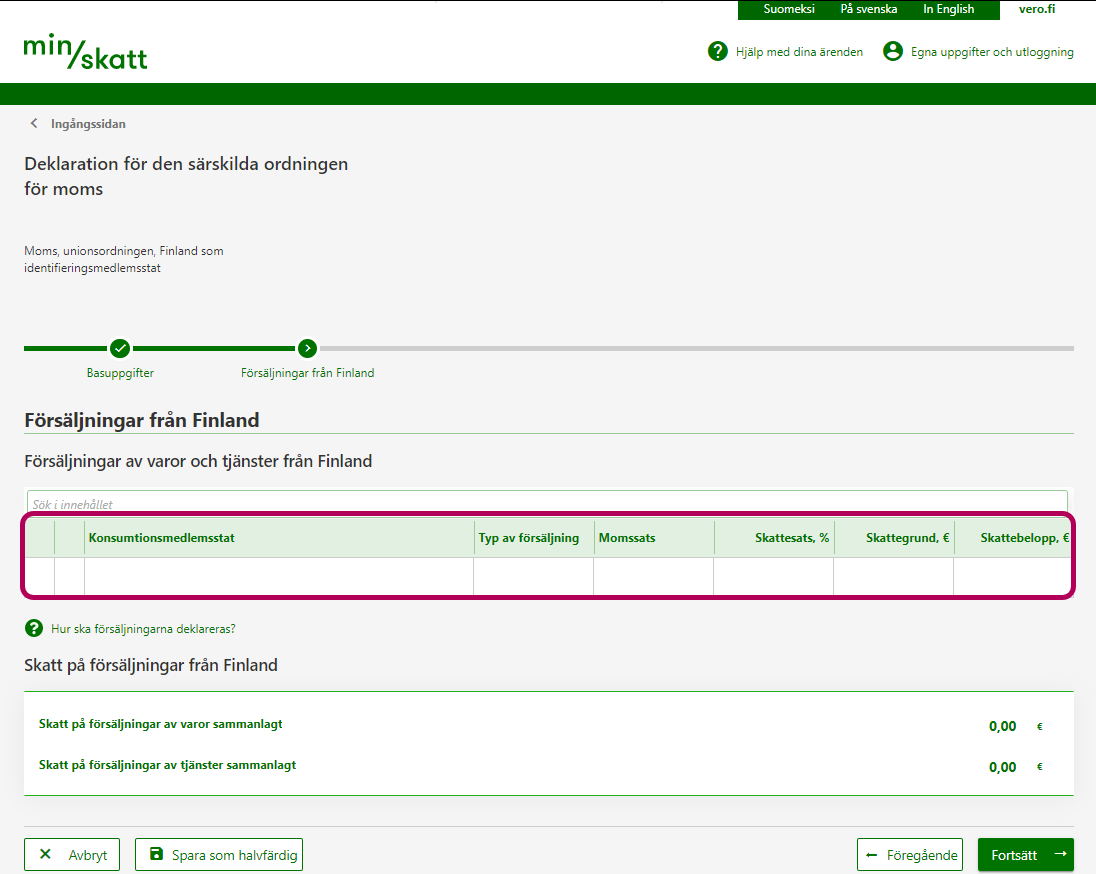Click the user profile icon
This screenshot has width=1096, height=874.
point(893,51)
